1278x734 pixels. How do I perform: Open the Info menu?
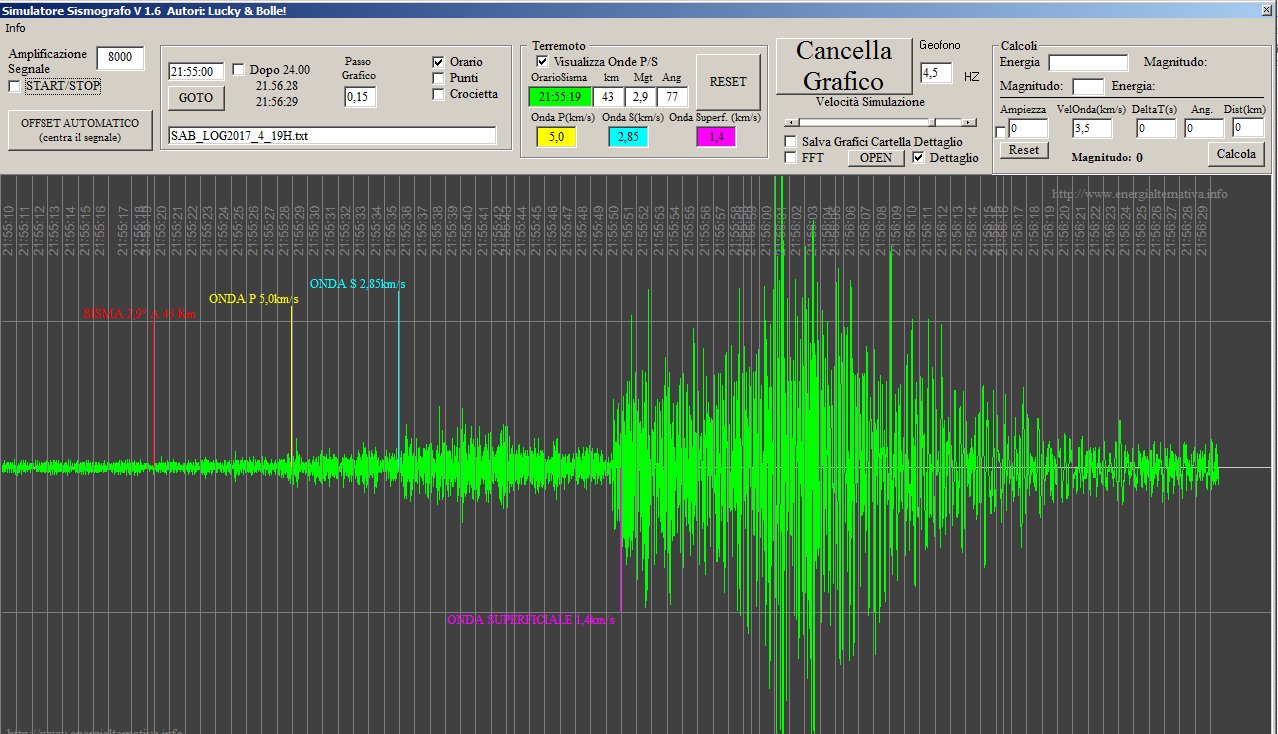(15, 28)
